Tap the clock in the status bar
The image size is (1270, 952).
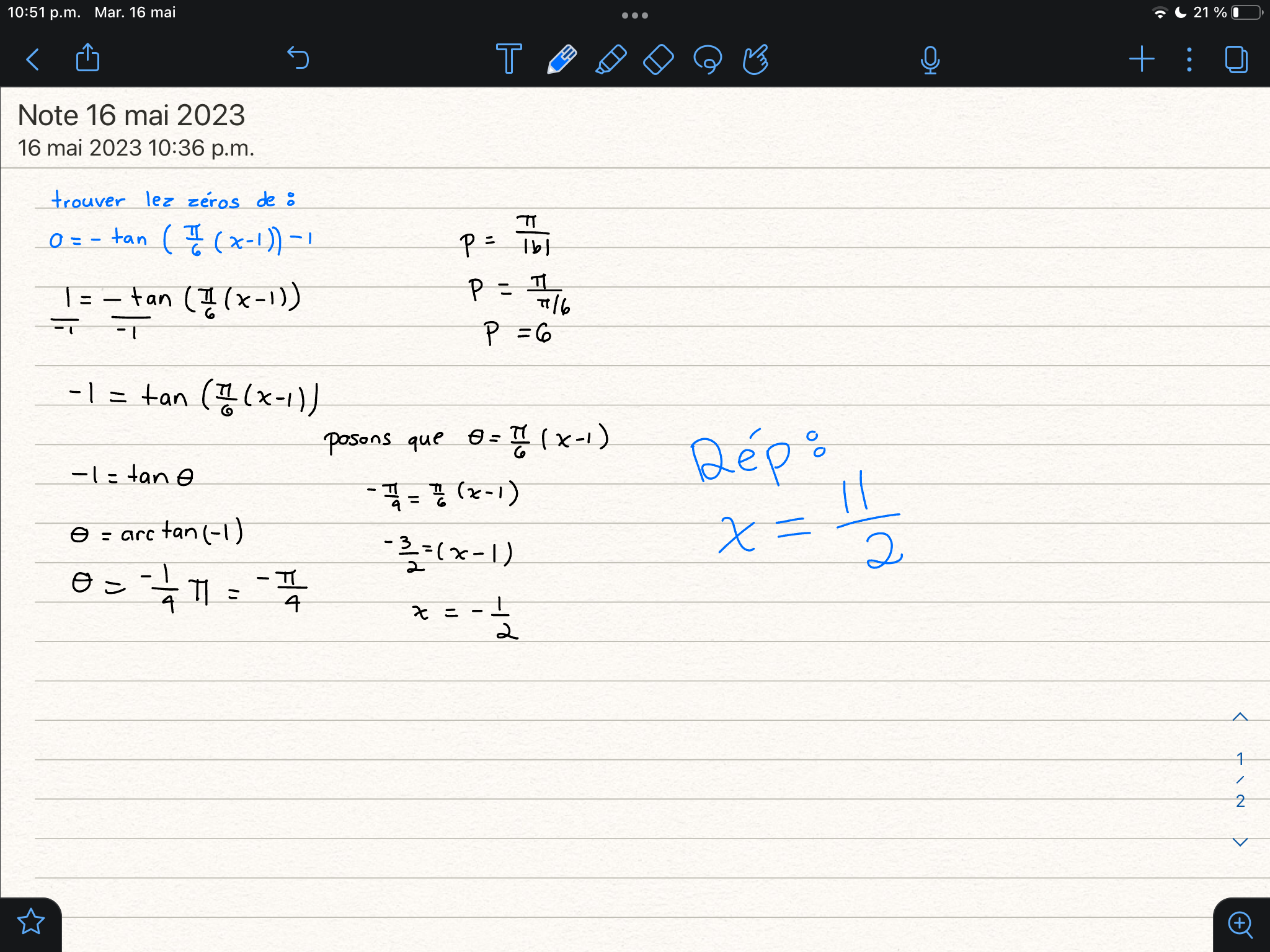[46, 12]
